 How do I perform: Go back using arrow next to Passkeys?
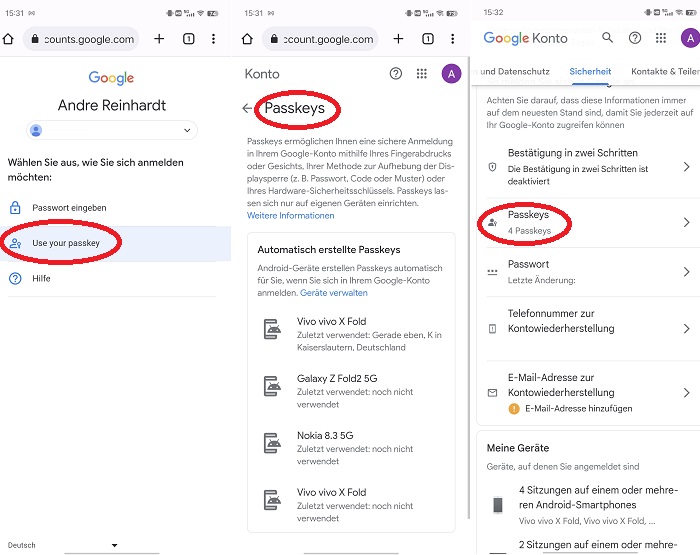247,108
